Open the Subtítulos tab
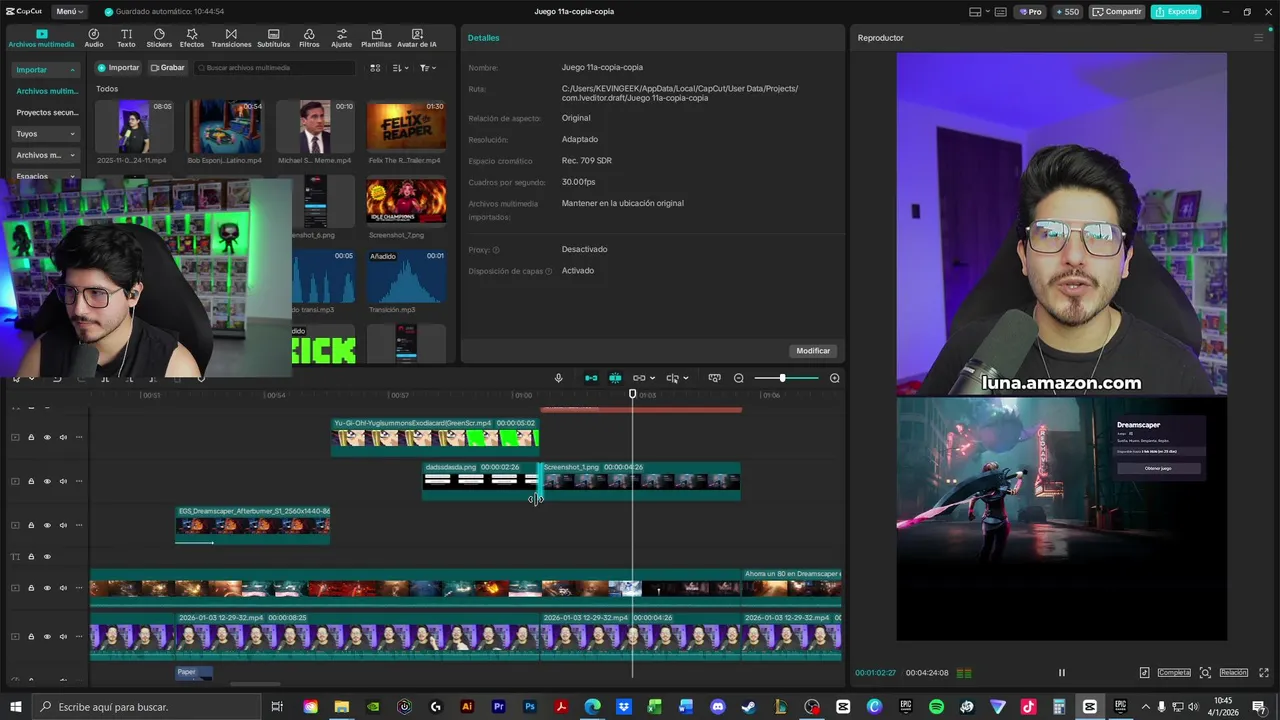This screenshot has width=1280, height=720. pyautogui.click(x=273, y=38)
